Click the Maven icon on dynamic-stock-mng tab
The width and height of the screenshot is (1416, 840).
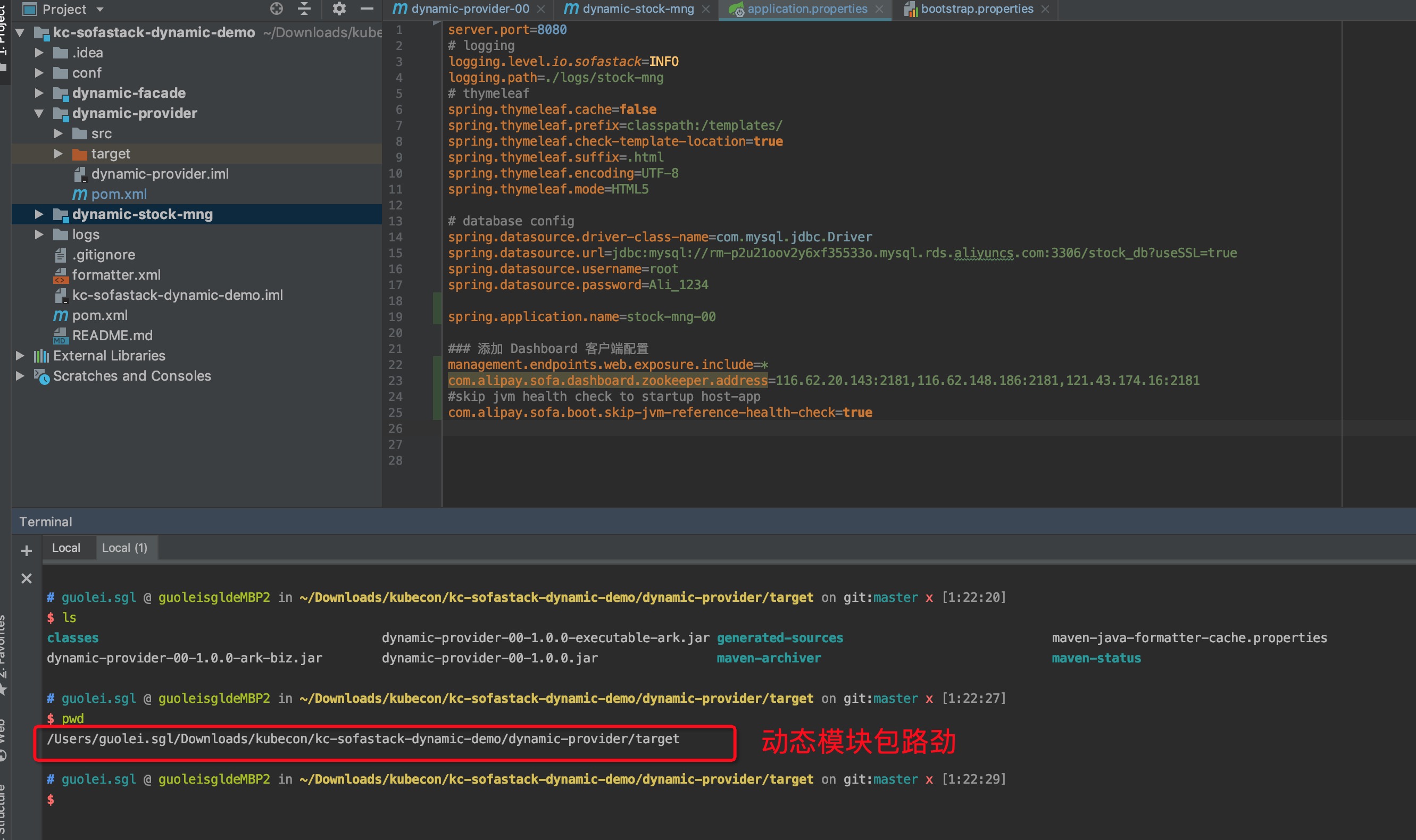pos(571,9)
